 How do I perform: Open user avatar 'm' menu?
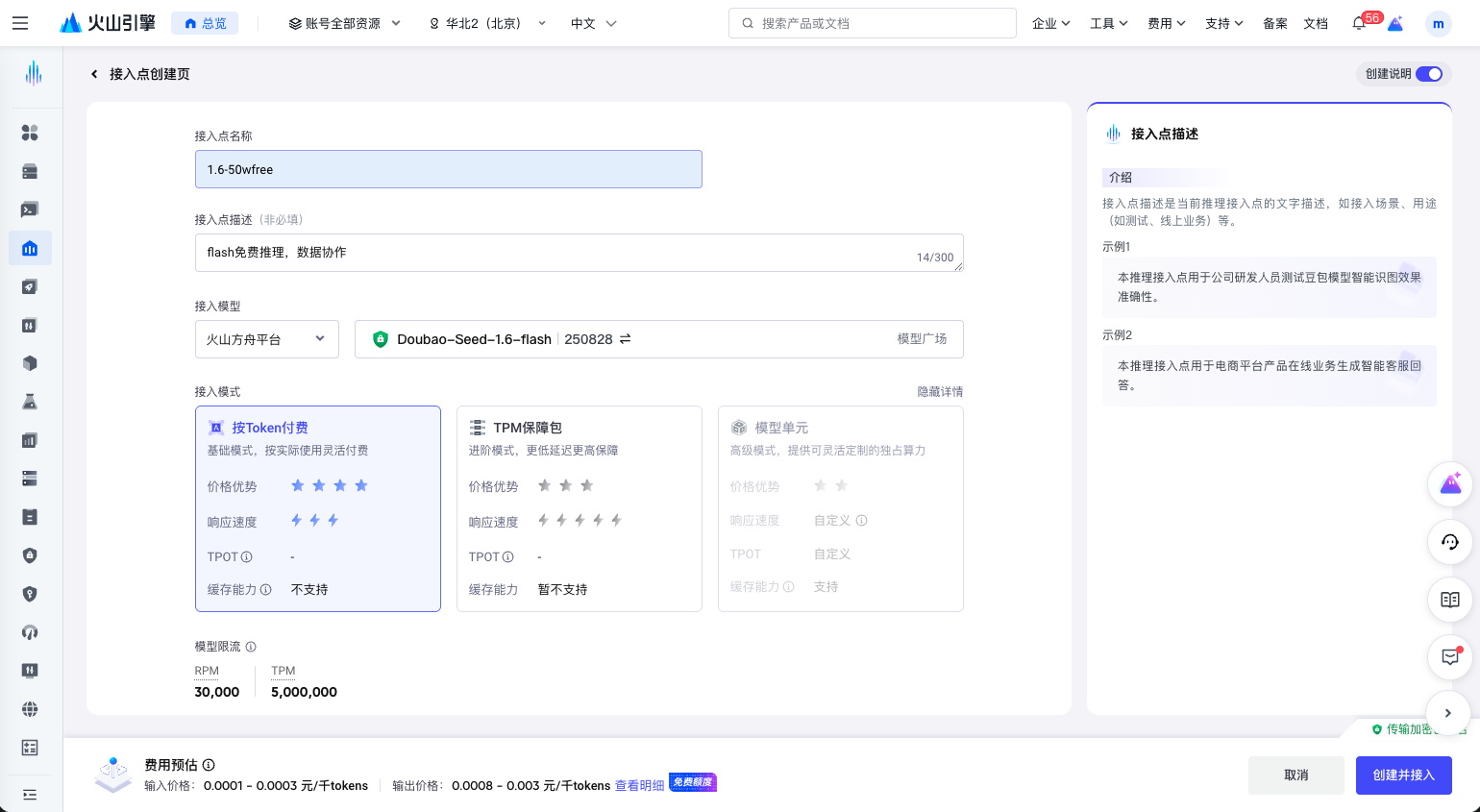pyautogui.click(x=1438, y=24)
